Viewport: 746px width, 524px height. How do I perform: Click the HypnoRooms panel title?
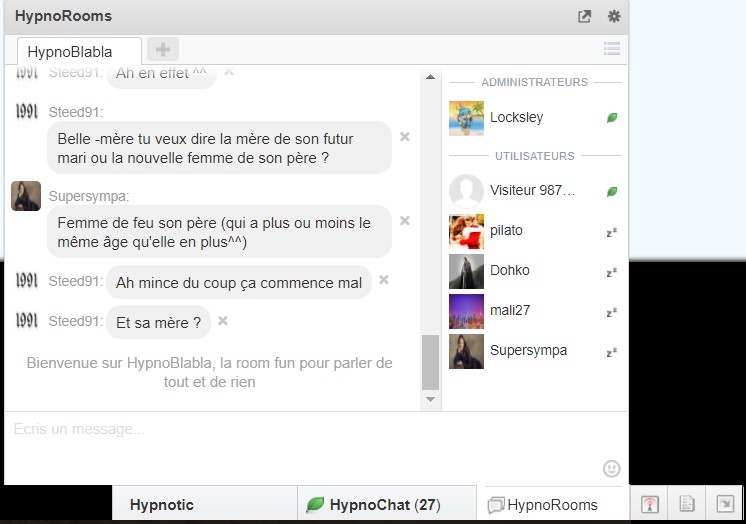click(x=63, y=16)
